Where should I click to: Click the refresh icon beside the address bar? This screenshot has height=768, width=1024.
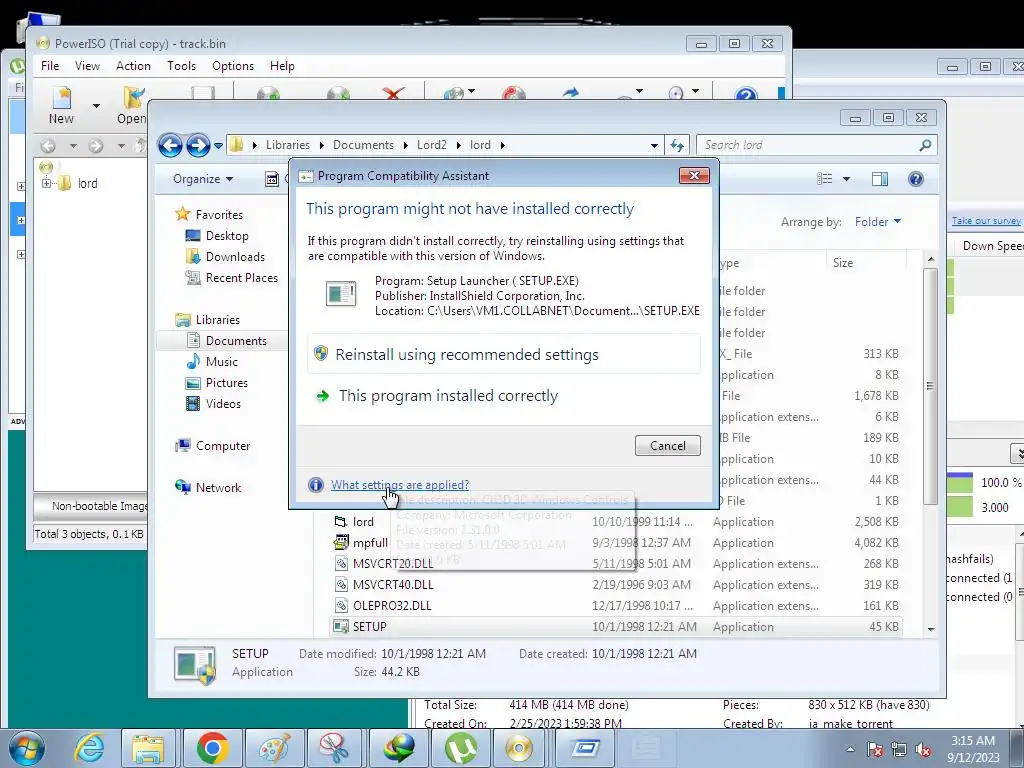[677, 146]
